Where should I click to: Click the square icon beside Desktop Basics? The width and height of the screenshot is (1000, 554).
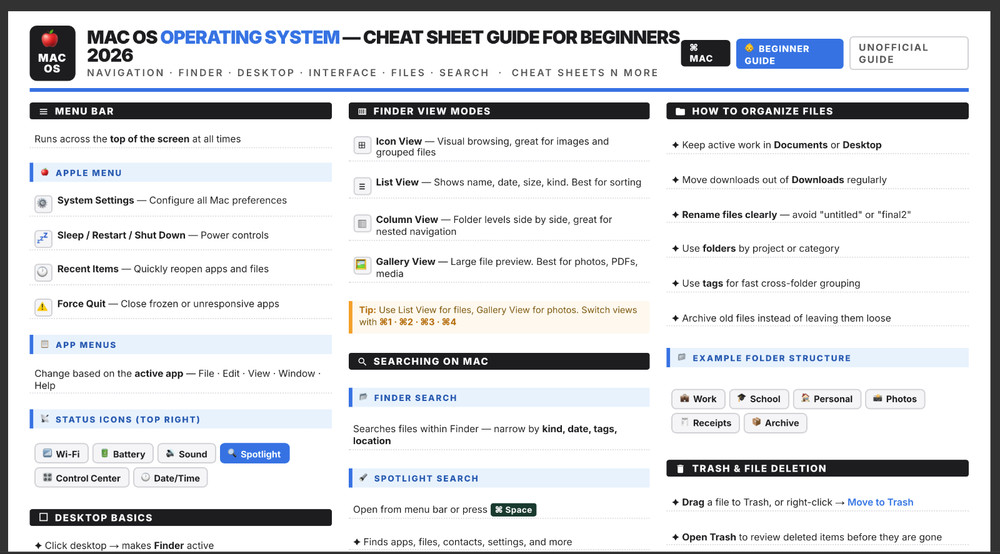[x=43, y=518]
